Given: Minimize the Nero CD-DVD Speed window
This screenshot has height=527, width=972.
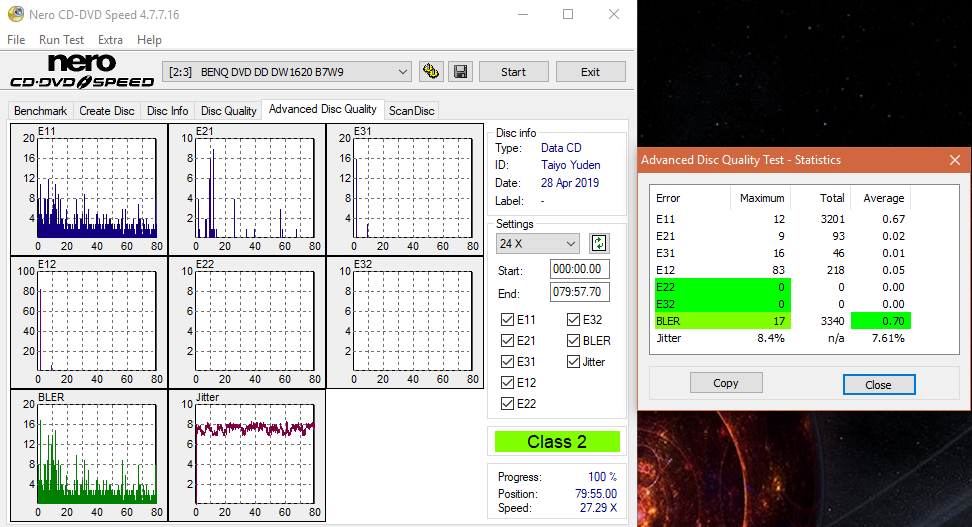Looking at the screenshot, I should point(523,14).
